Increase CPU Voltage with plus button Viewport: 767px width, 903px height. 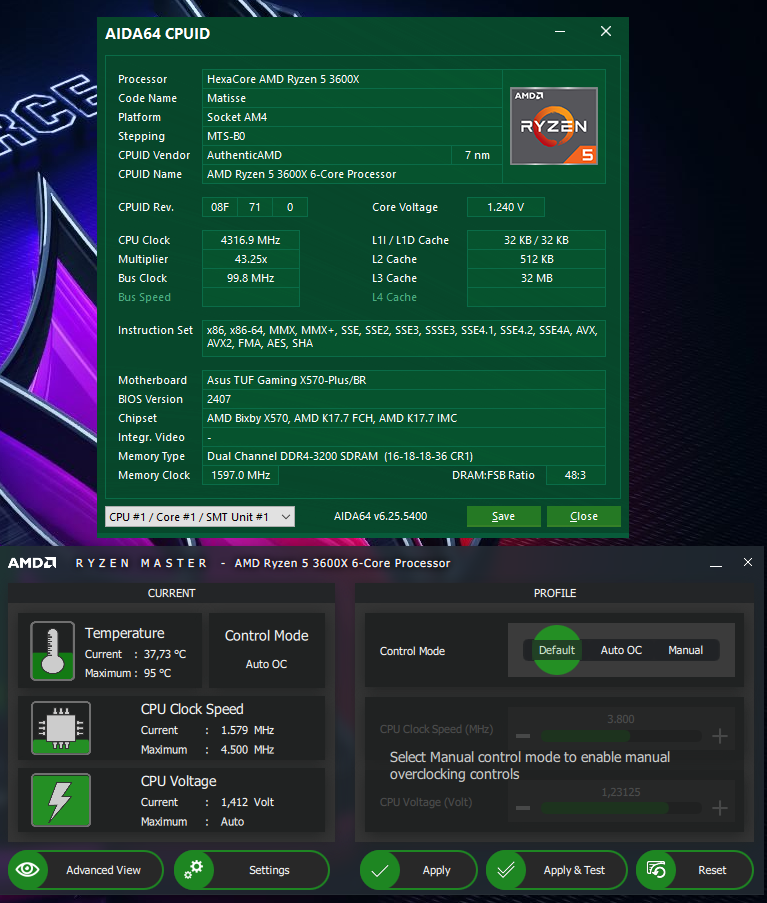(x=720, y=808)
